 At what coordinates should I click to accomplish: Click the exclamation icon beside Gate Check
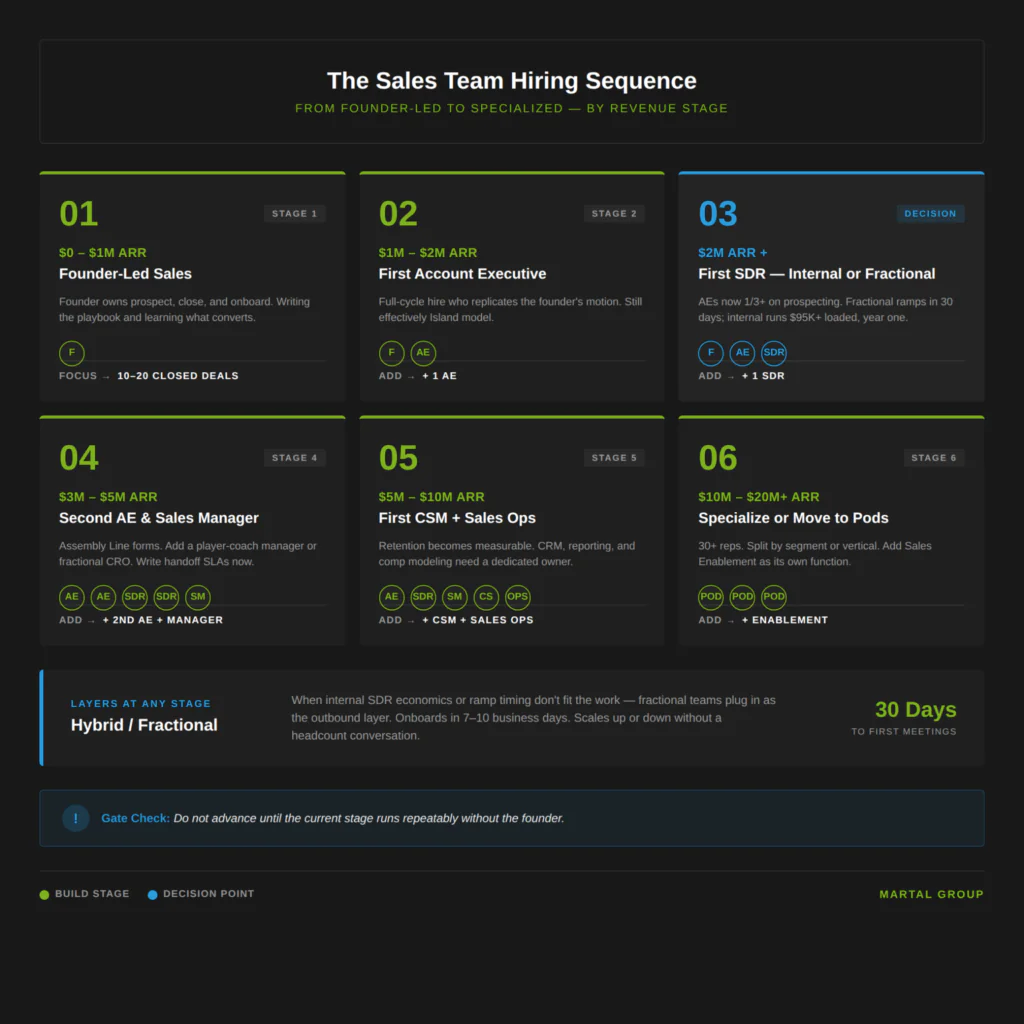[x=76, y=818]
